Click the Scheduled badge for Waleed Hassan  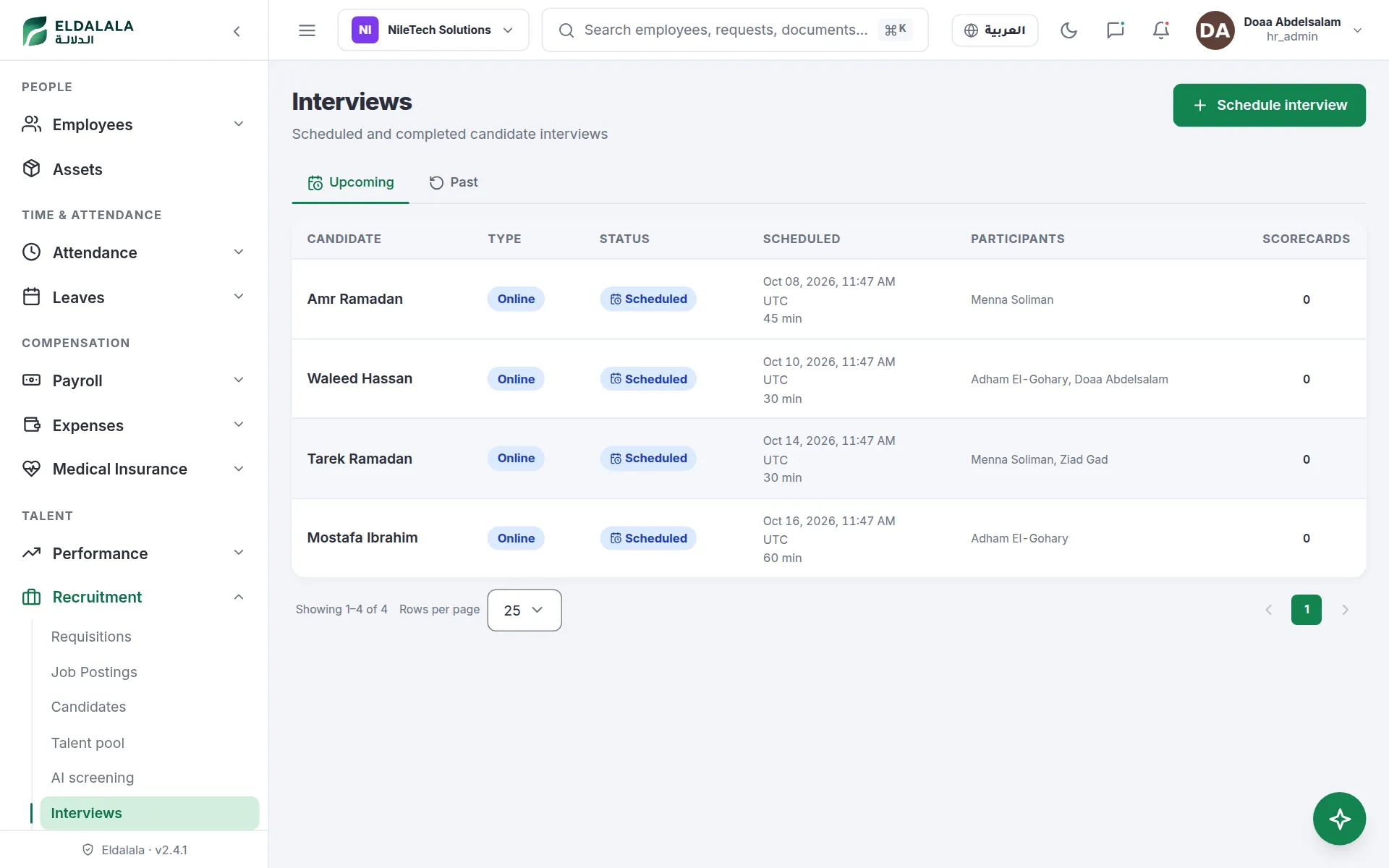click(x=648, y=379)
